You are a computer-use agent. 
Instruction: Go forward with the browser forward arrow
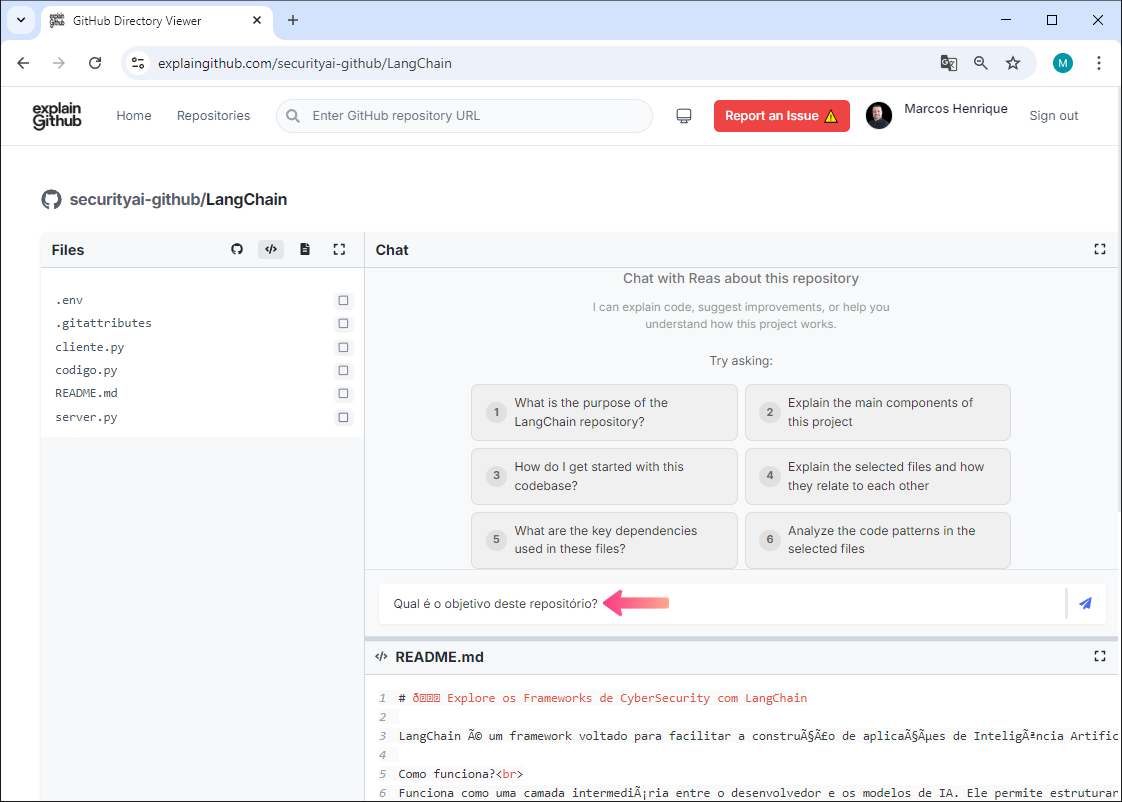click(x=59, y=63)
